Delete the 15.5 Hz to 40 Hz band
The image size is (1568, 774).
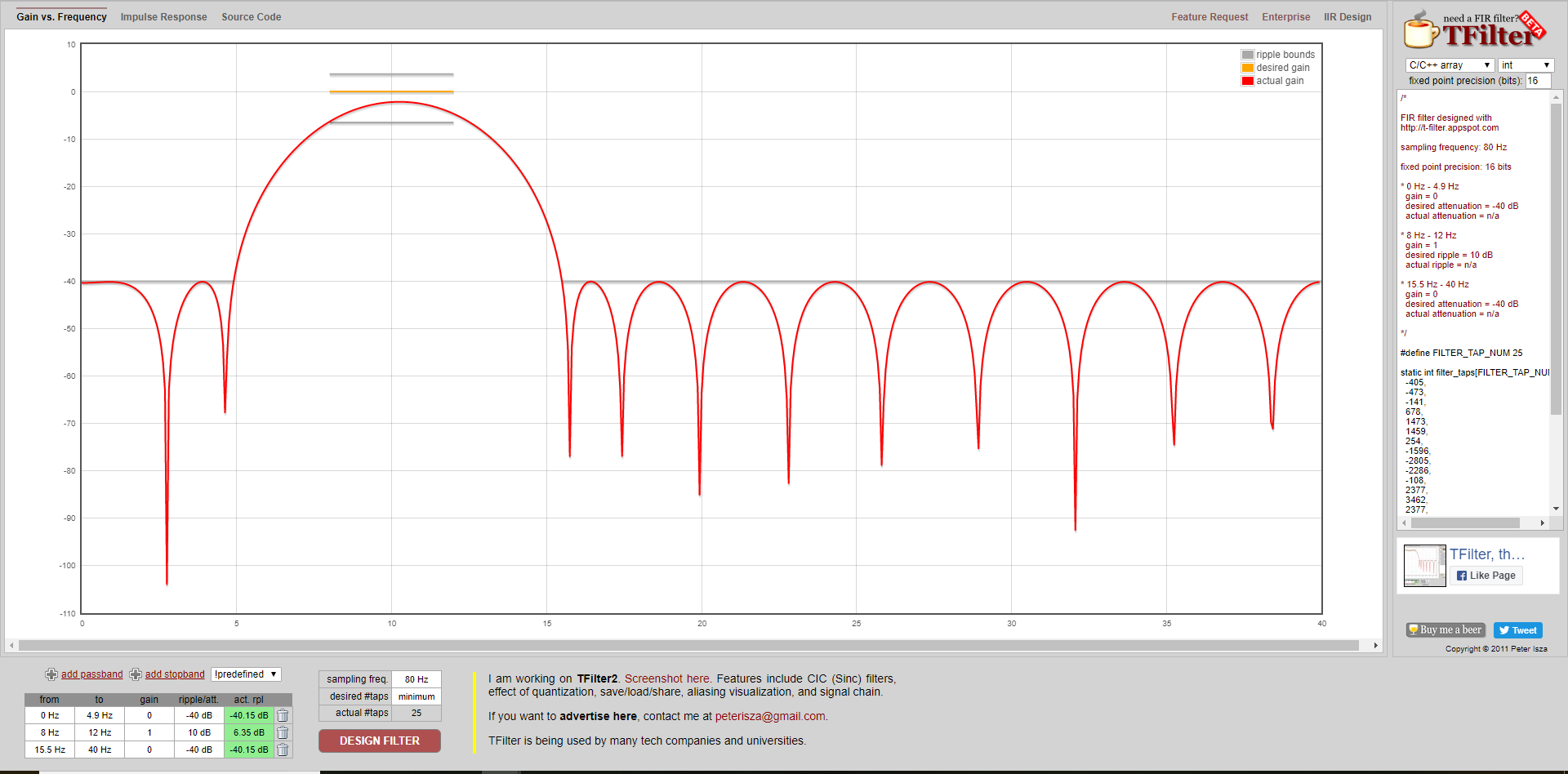point(283,750)
